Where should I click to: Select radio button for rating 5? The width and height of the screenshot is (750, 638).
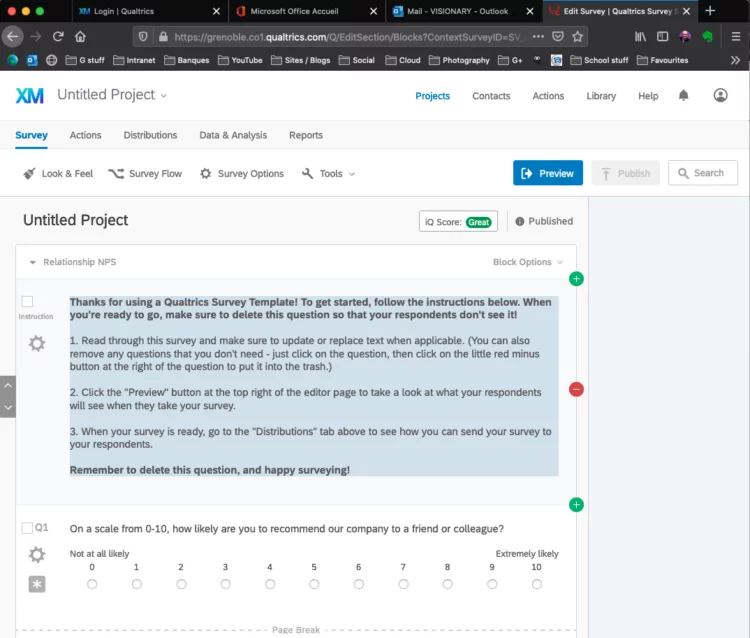314,584
